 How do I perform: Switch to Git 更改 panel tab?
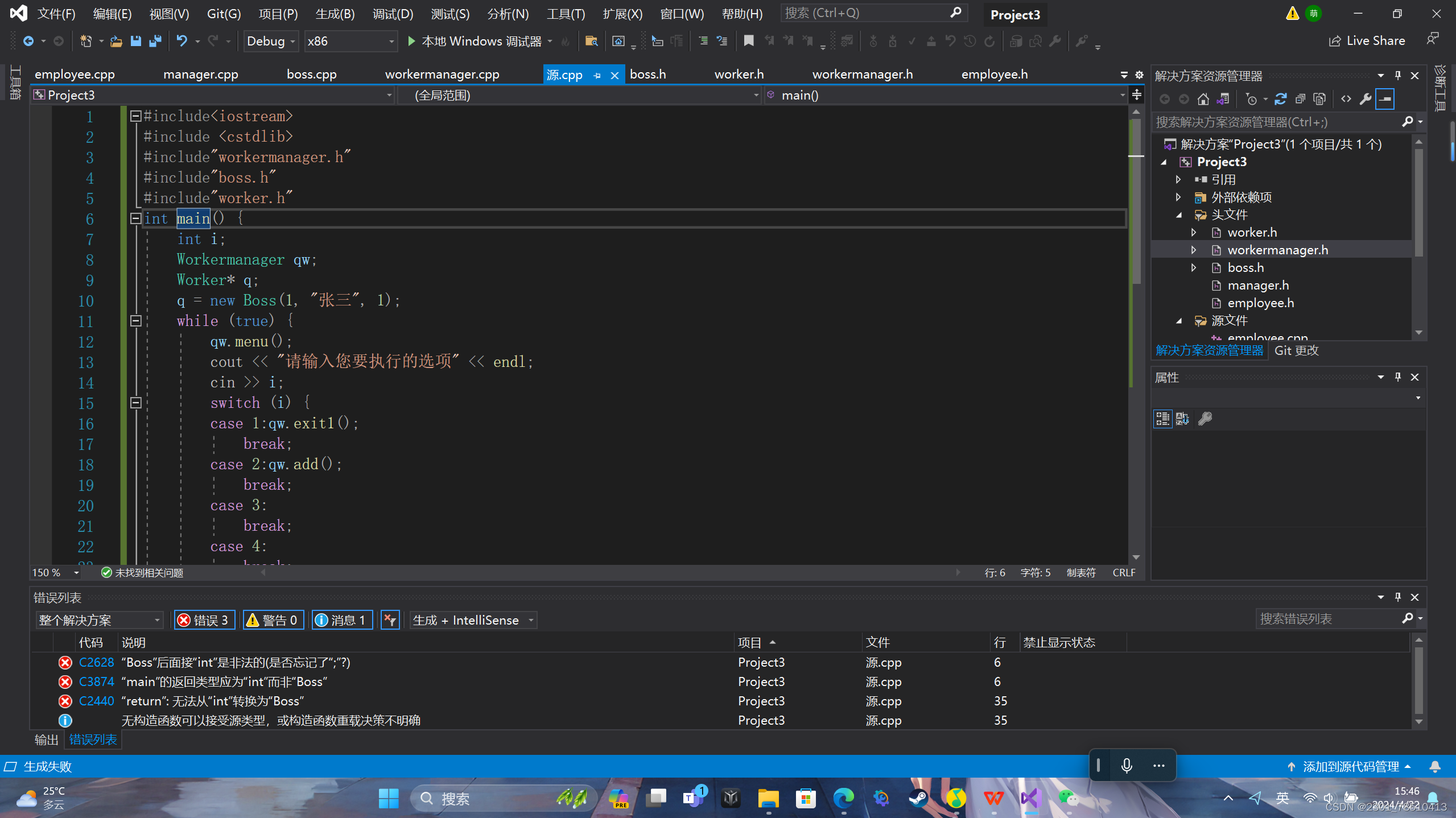point(1296,351)
